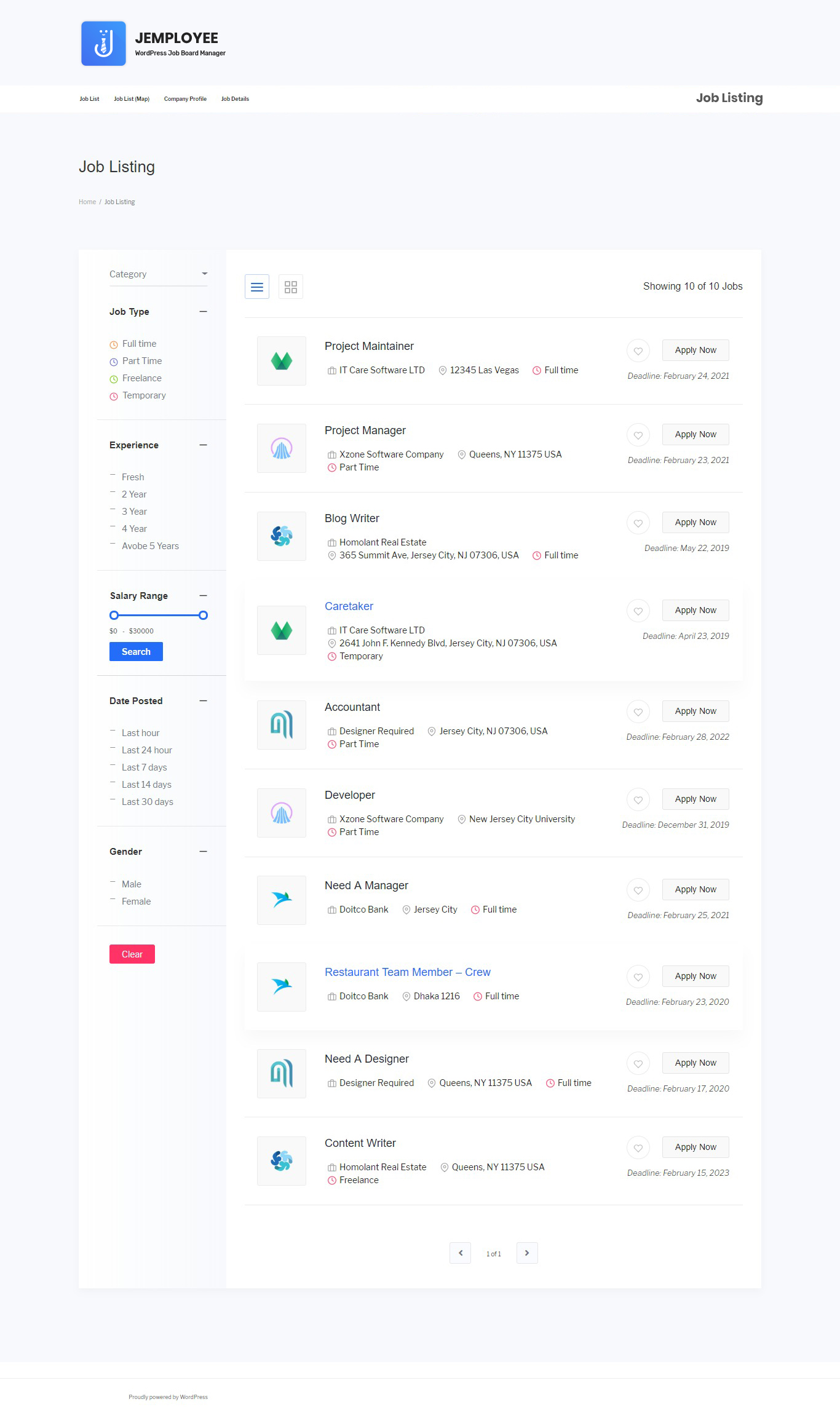
Task: Open the Job List (Map) menu item
Action: tap(132, 99)
